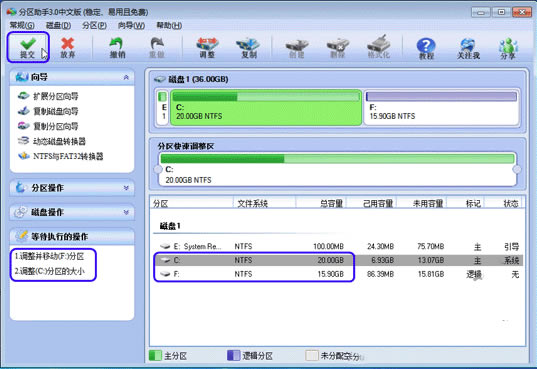Open the 分区(P) menu

[94, 25]
